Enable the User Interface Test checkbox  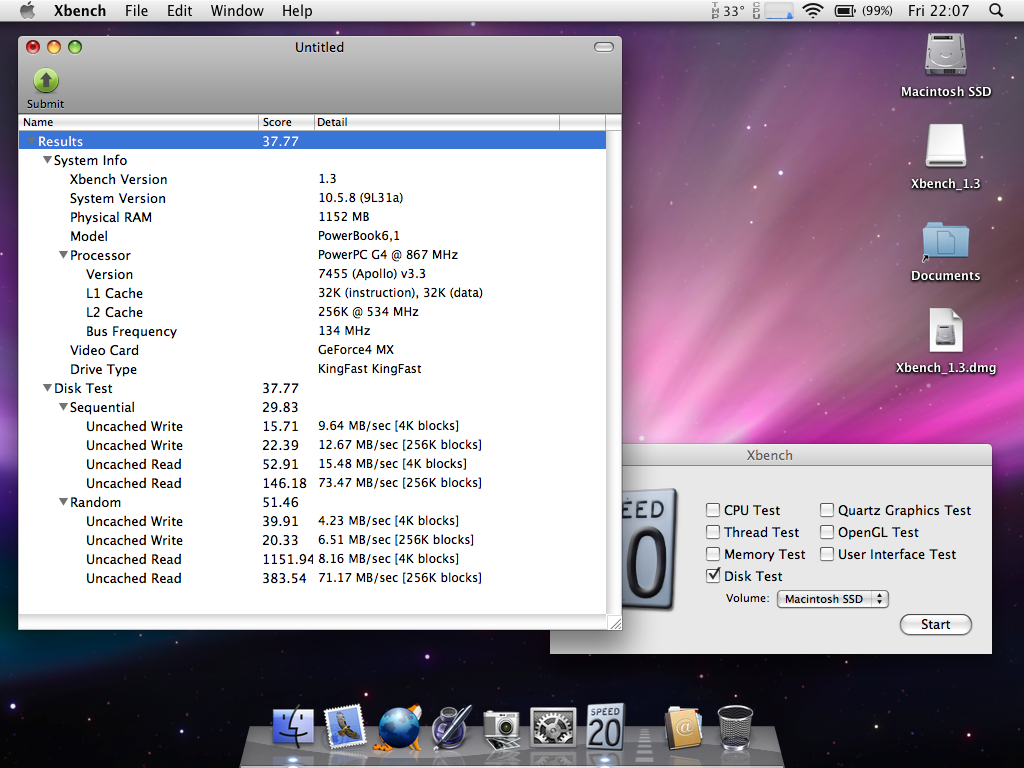click(x=827, y=554)
